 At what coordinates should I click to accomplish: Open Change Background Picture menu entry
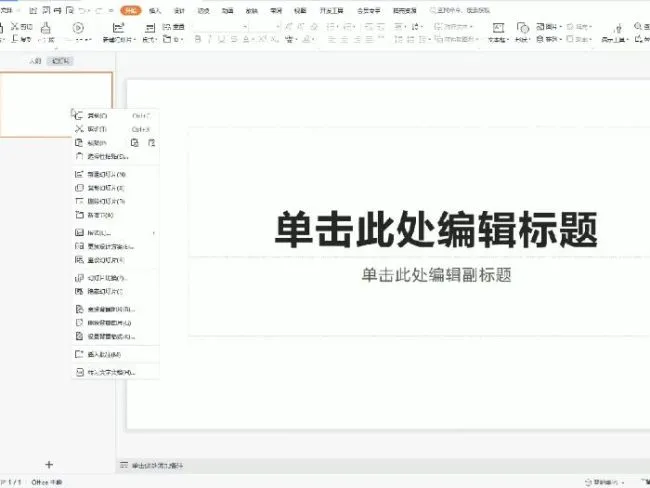coord(115,310)
